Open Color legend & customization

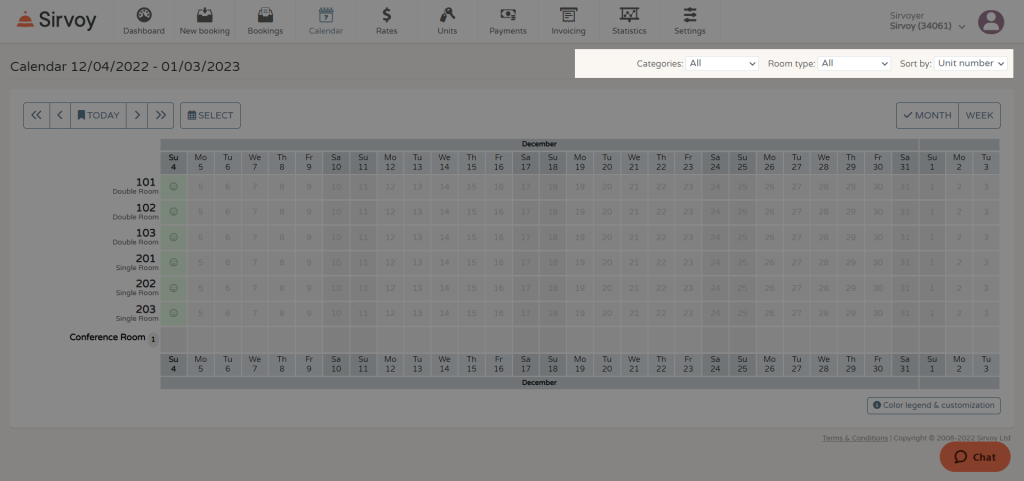coord(934,405)
